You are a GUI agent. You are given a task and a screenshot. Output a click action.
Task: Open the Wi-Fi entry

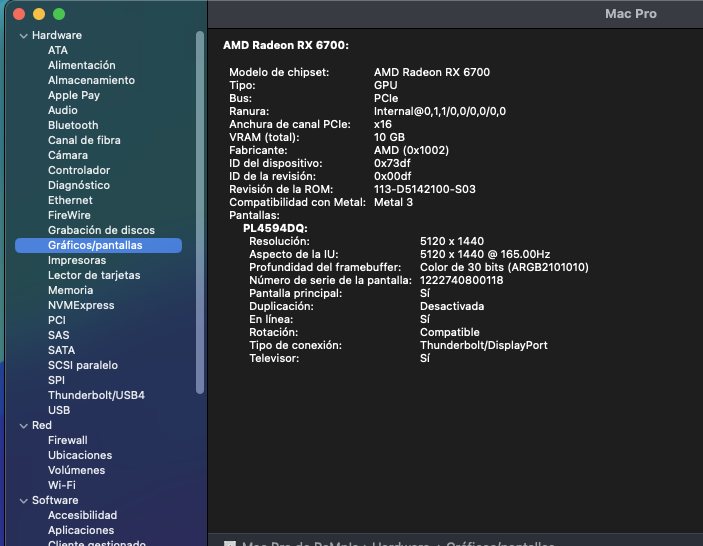click(62, 485)
